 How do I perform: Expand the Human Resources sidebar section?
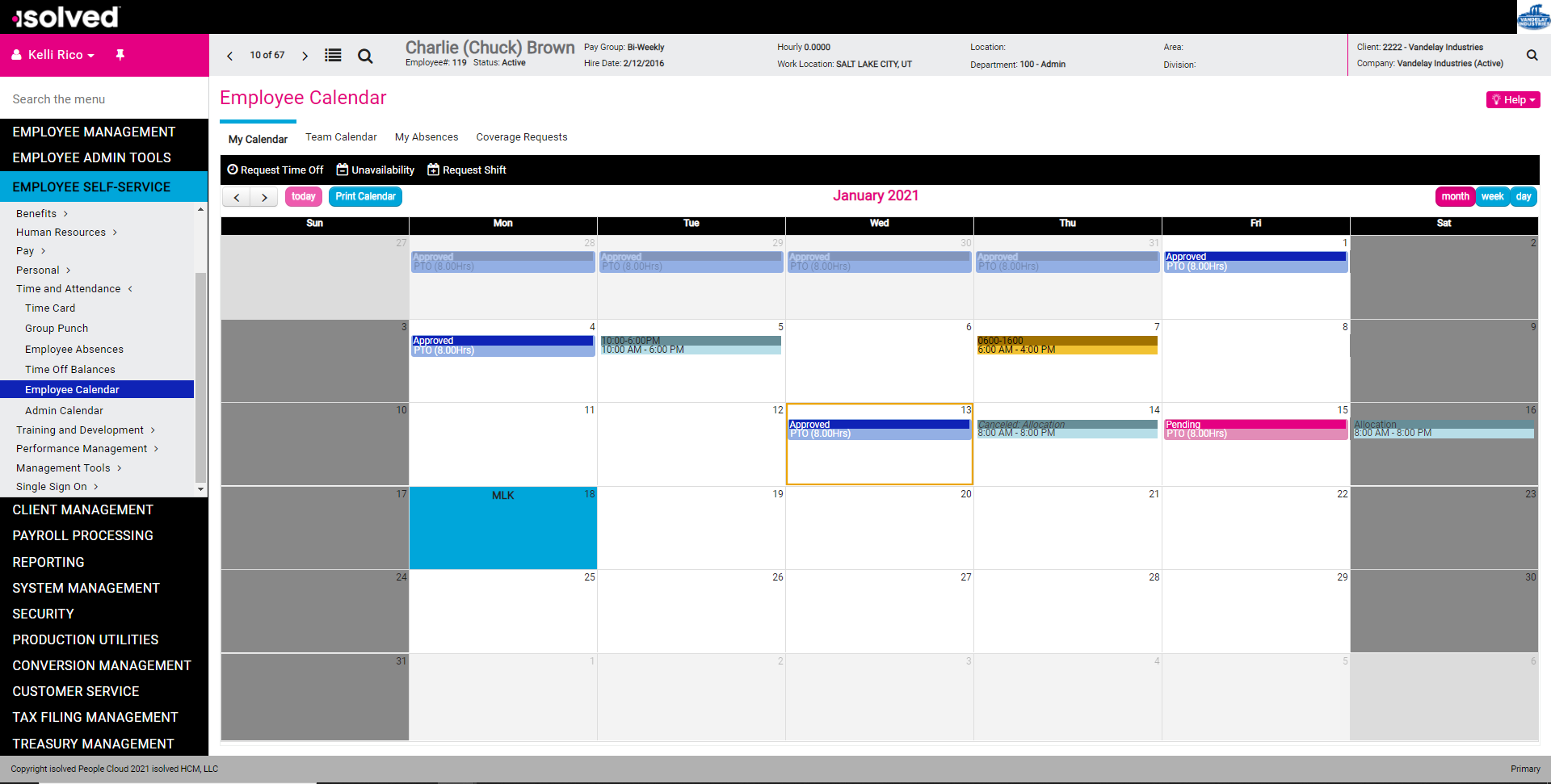click(61, 232)
